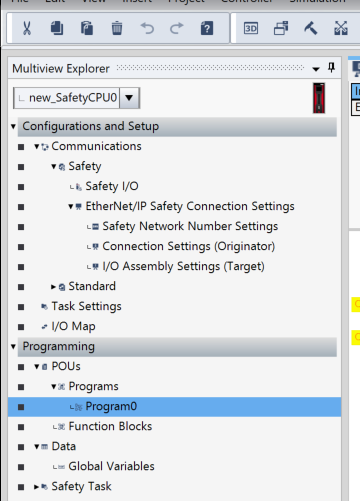Screen dimensions: 360x501
Task: Expand the Safety Task node
Action: pos(36,487)
